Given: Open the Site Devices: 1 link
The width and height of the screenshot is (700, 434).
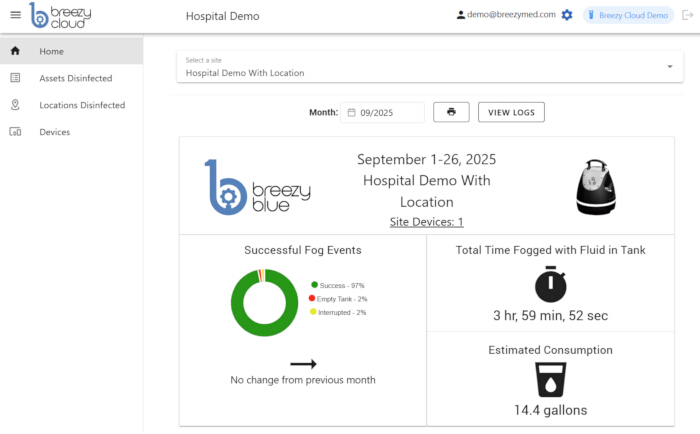Looking at the screenshot, I should tap(426, 222).
